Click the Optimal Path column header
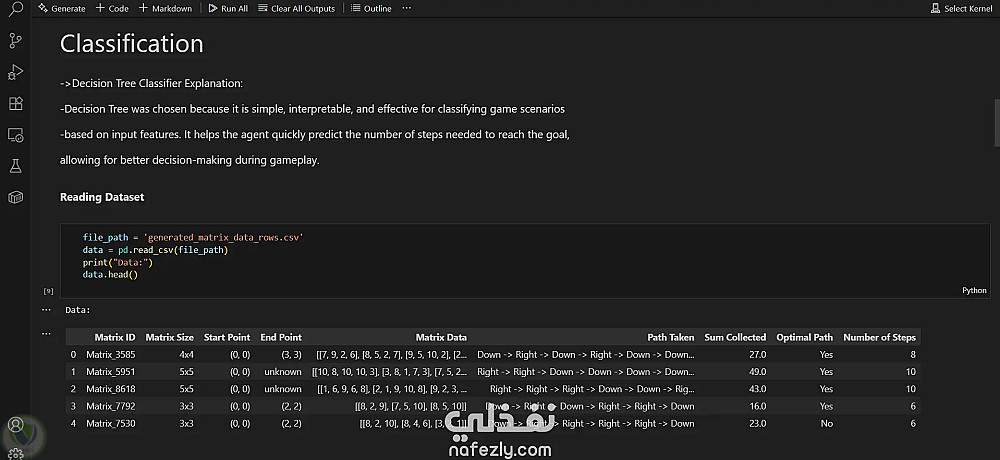Screen dimensions: 1000x460 (805, 338)
